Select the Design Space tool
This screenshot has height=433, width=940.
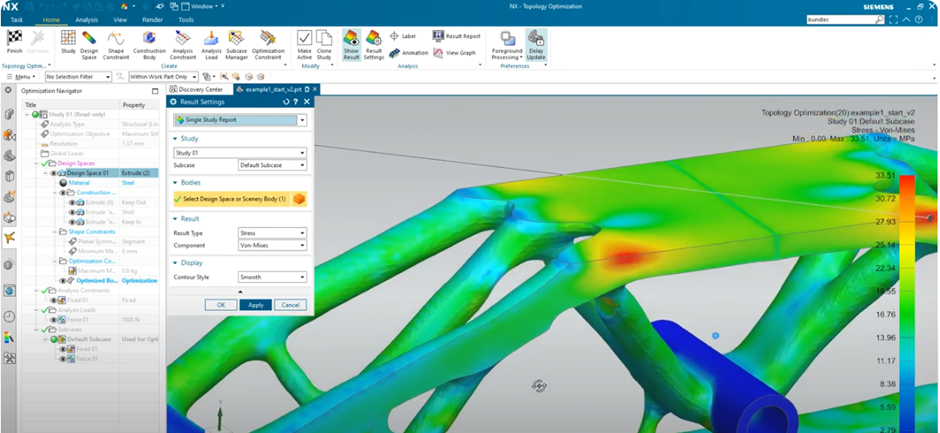[89, 44]
